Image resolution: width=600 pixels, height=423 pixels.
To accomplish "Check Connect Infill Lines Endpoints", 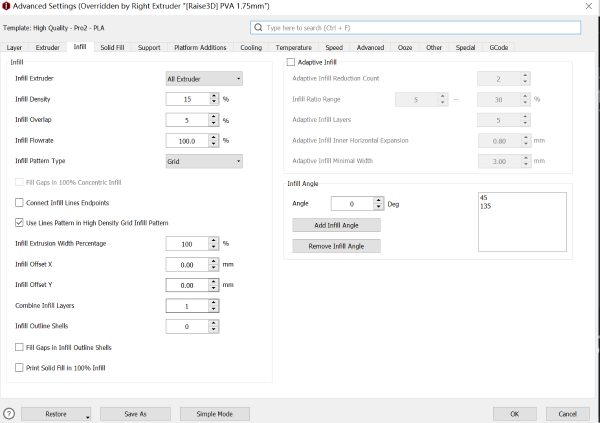I will pyautogui.click(x=20, y=203).
